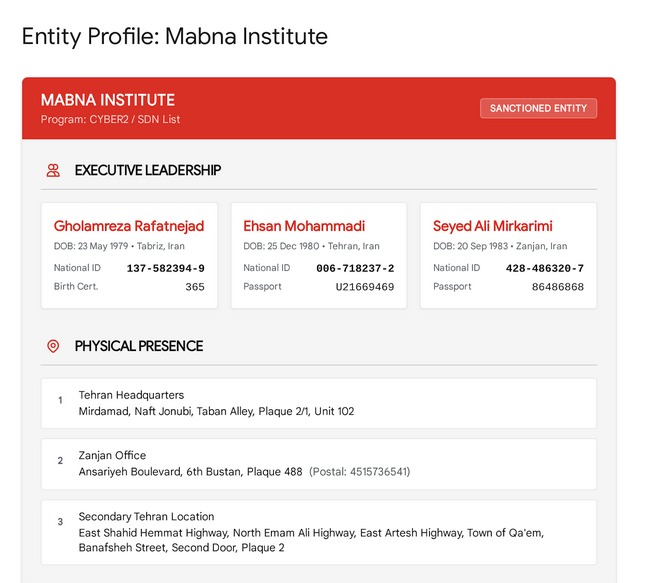Select the Ehsan Mohammadi name link
Screen dimensions: 645x583
[x=304, y=226]
